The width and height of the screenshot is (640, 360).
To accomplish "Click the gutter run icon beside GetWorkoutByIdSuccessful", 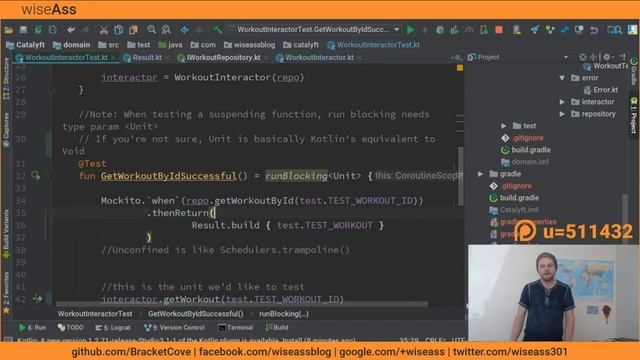I will (36, 176).
